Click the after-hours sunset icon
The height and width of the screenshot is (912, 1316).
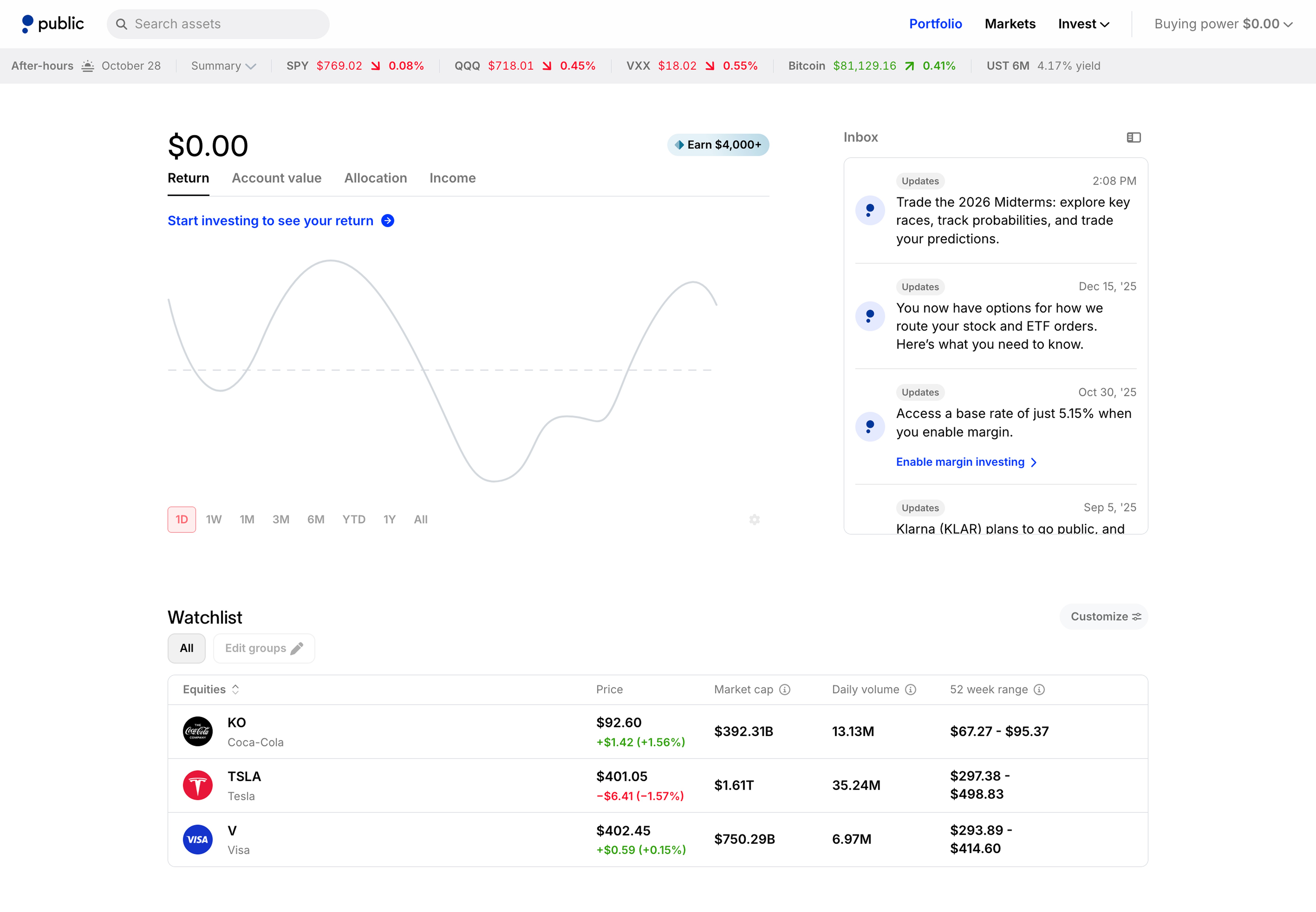click(88, 66)
